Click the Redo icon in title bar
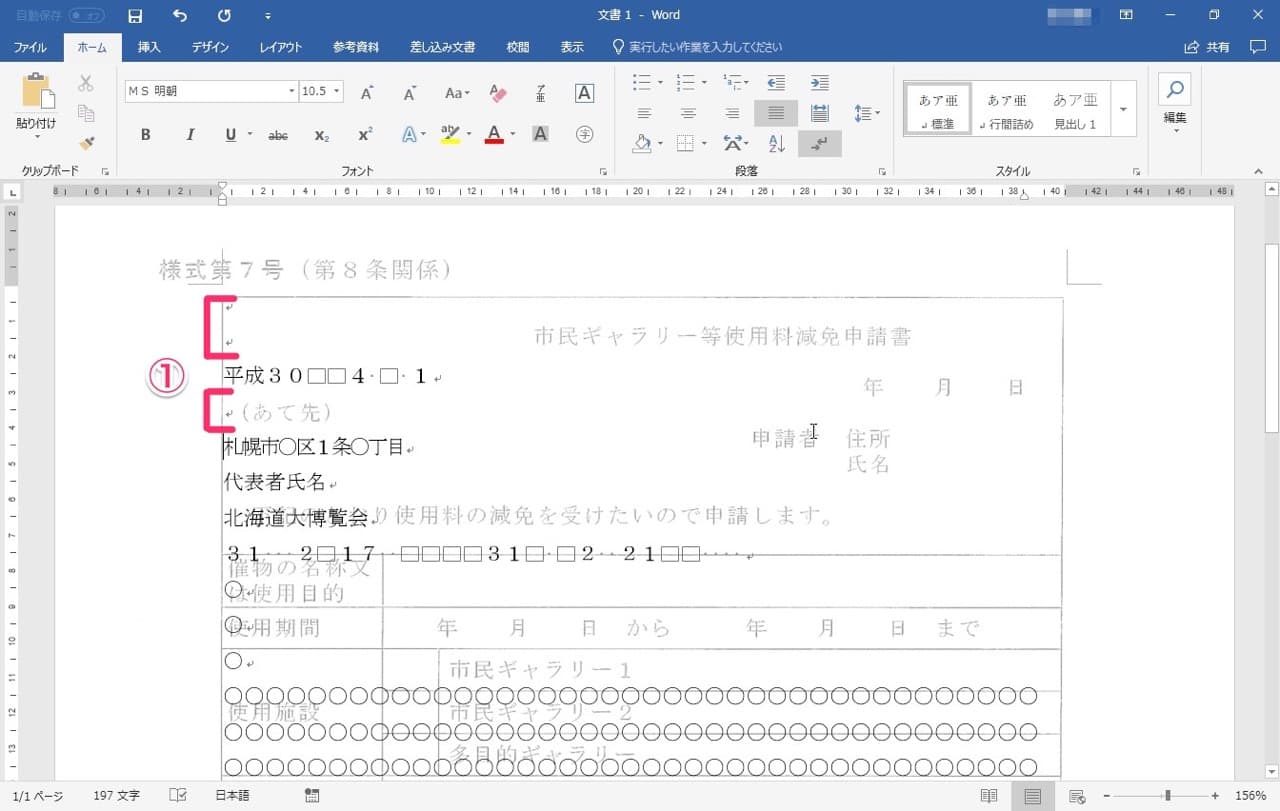 pyautogui.click(x=224, y=16)
